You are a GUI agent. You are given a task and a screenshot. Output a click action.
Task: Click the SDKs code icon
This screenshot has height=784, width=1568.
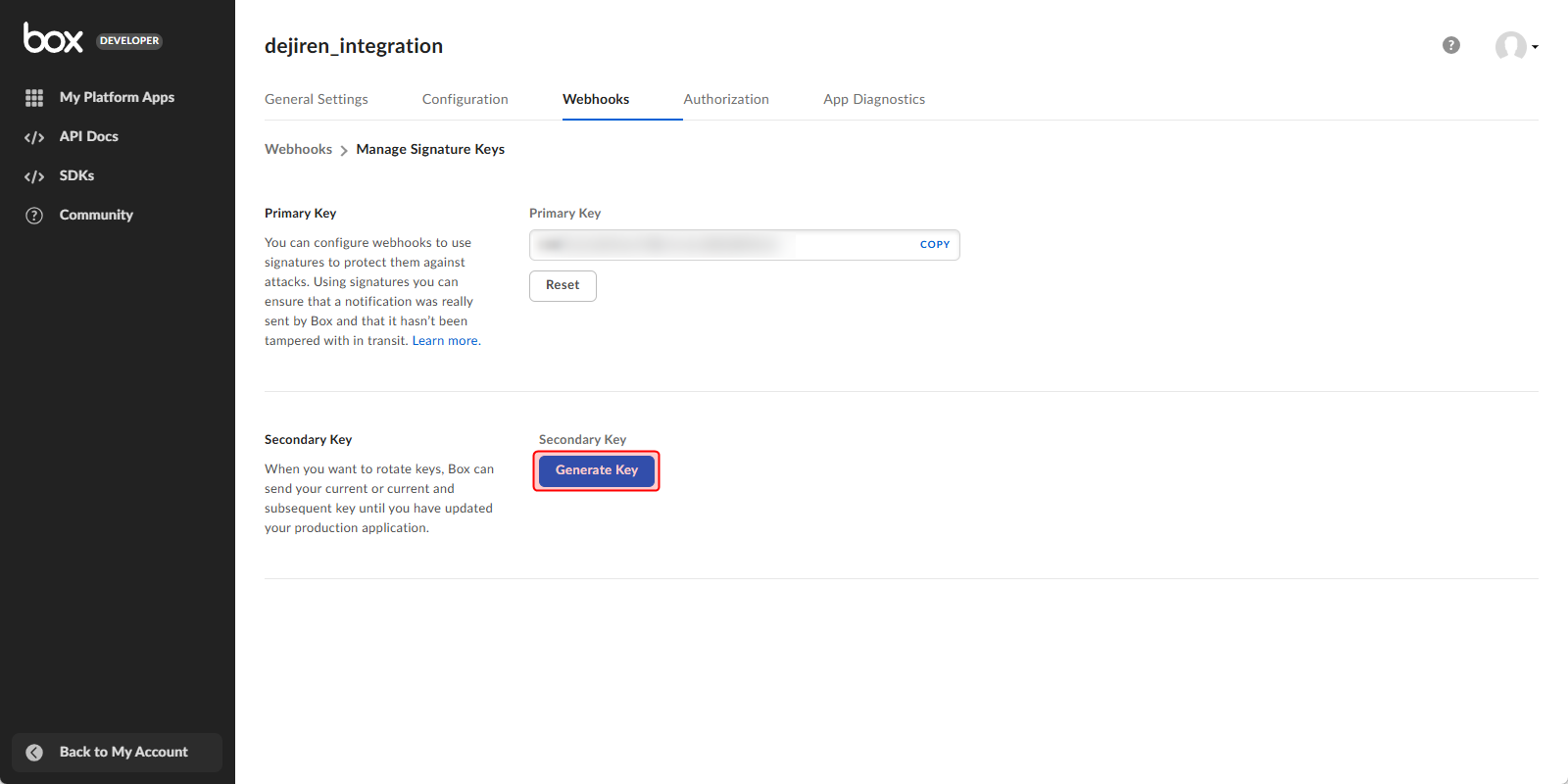(34, 176)
